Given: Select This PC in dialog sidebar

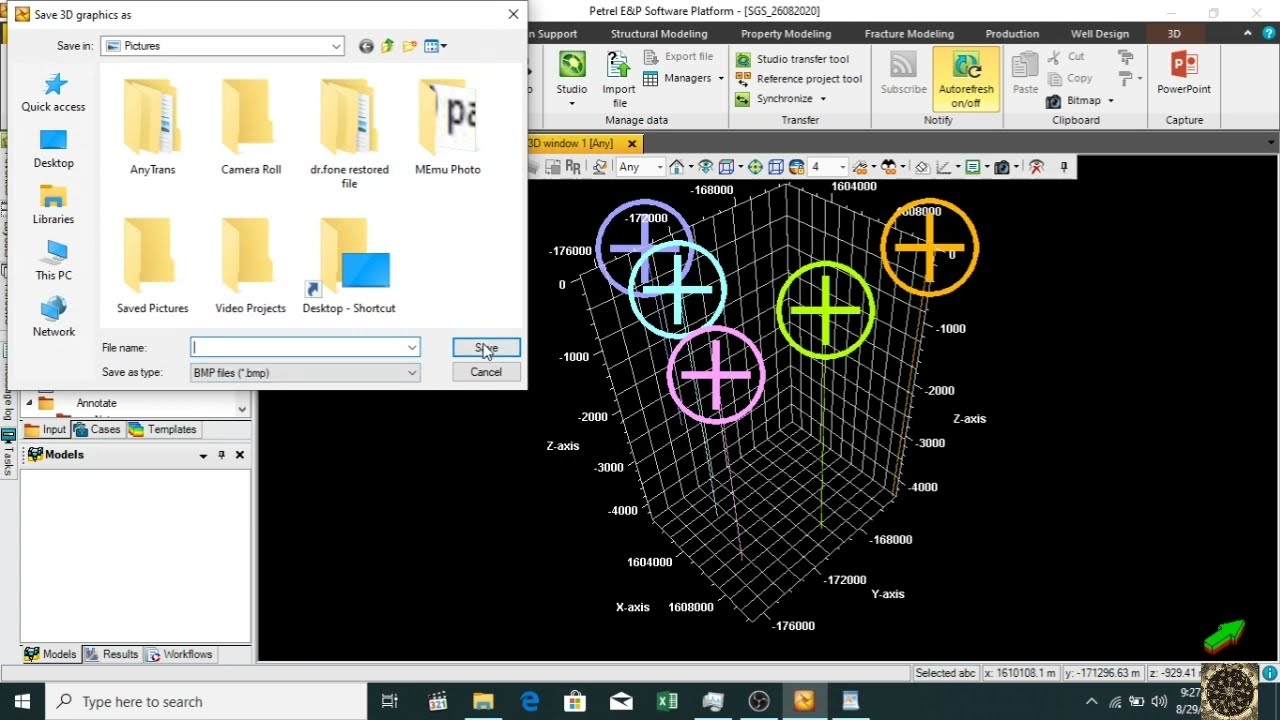Looking at the screenshot, I should pyautogui.click(x=54, y=260).
